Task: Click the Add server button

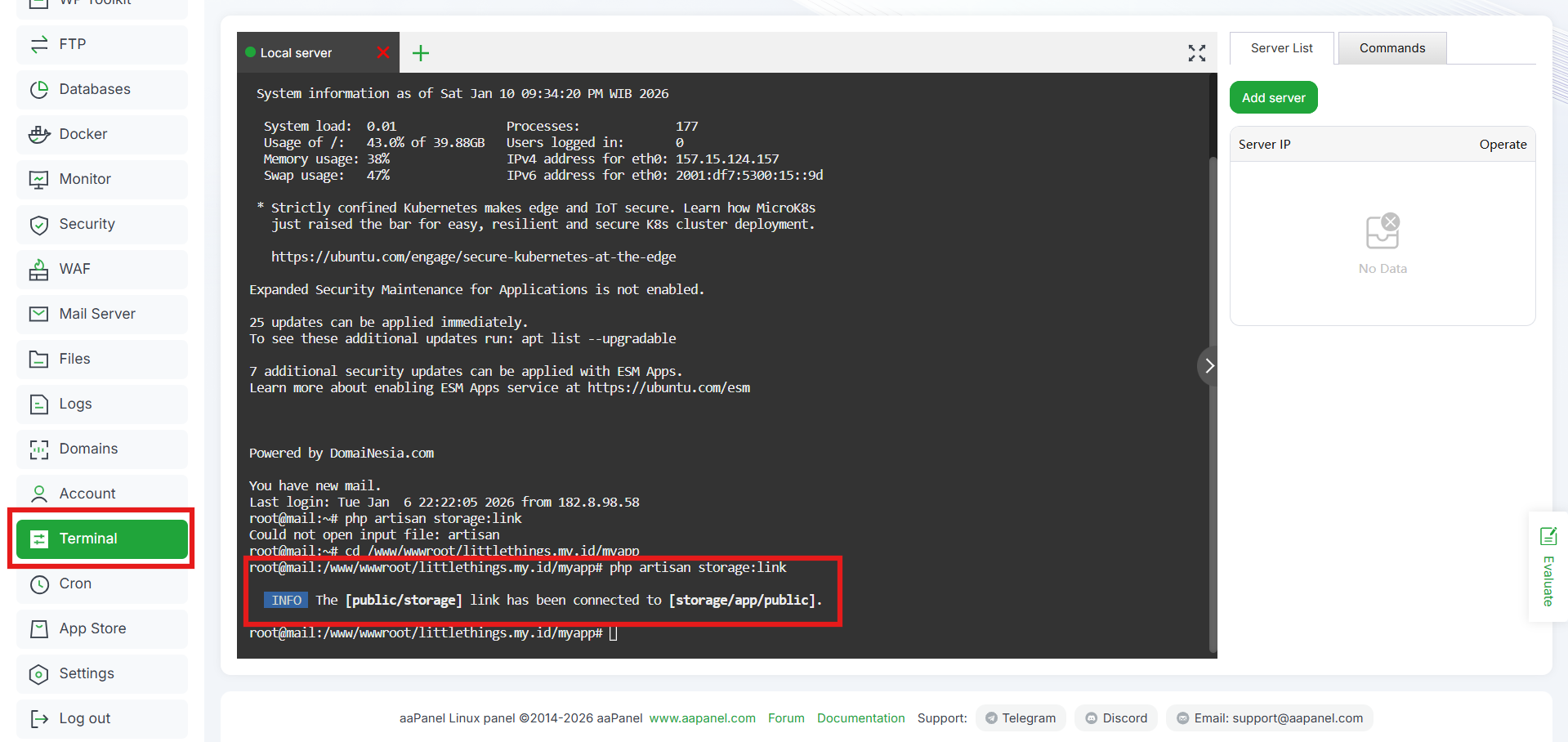Action: point(1273,97)
